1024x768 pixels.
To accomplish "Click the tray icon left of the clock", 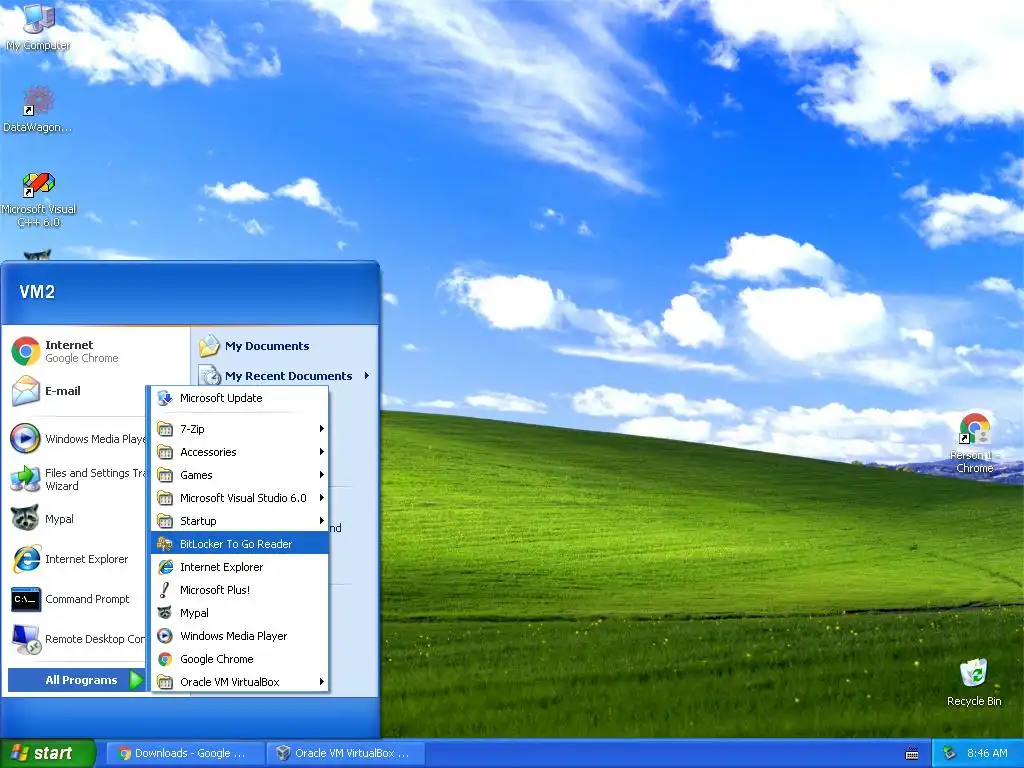I will pos(949,753).
